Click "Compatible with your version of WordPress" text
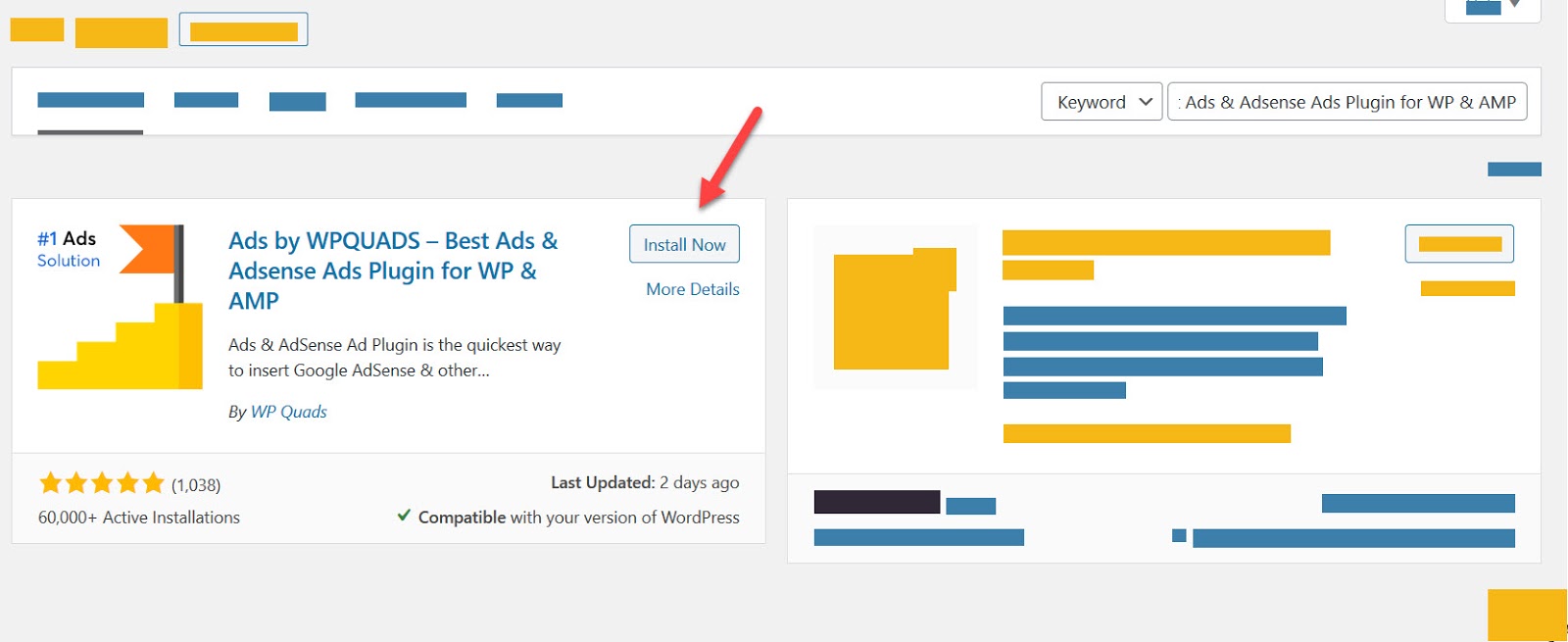1568x642 pixels. point(579,518)
